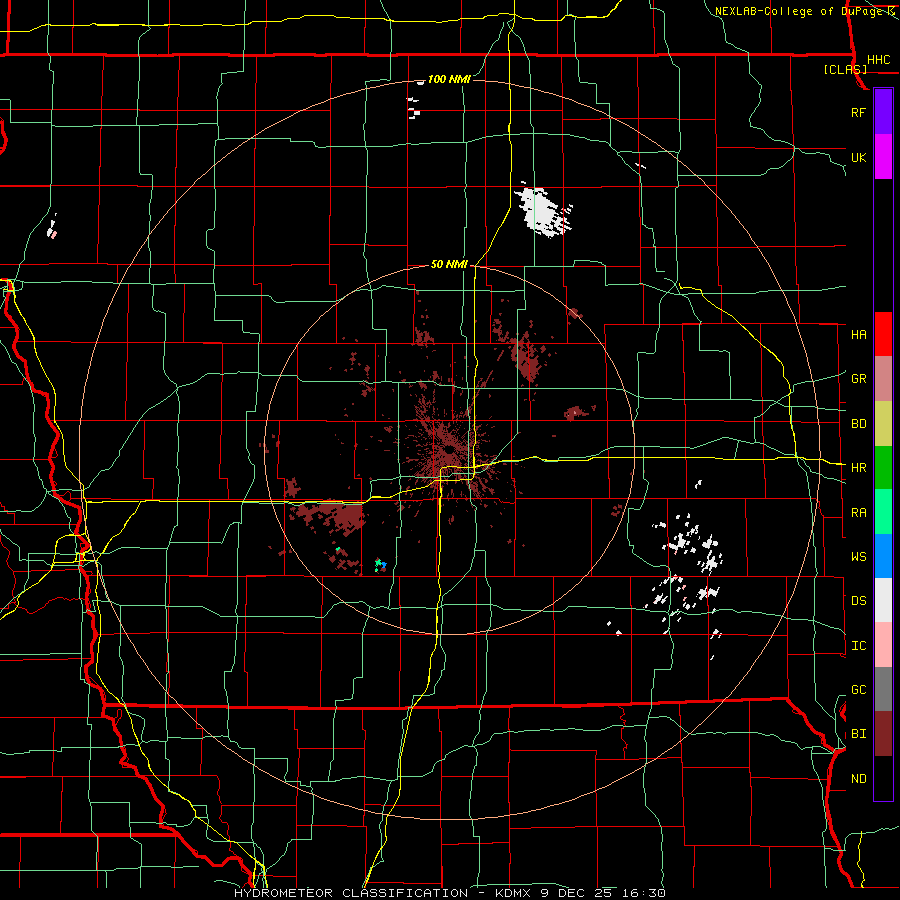Click the IC legend label

point(858,645)
